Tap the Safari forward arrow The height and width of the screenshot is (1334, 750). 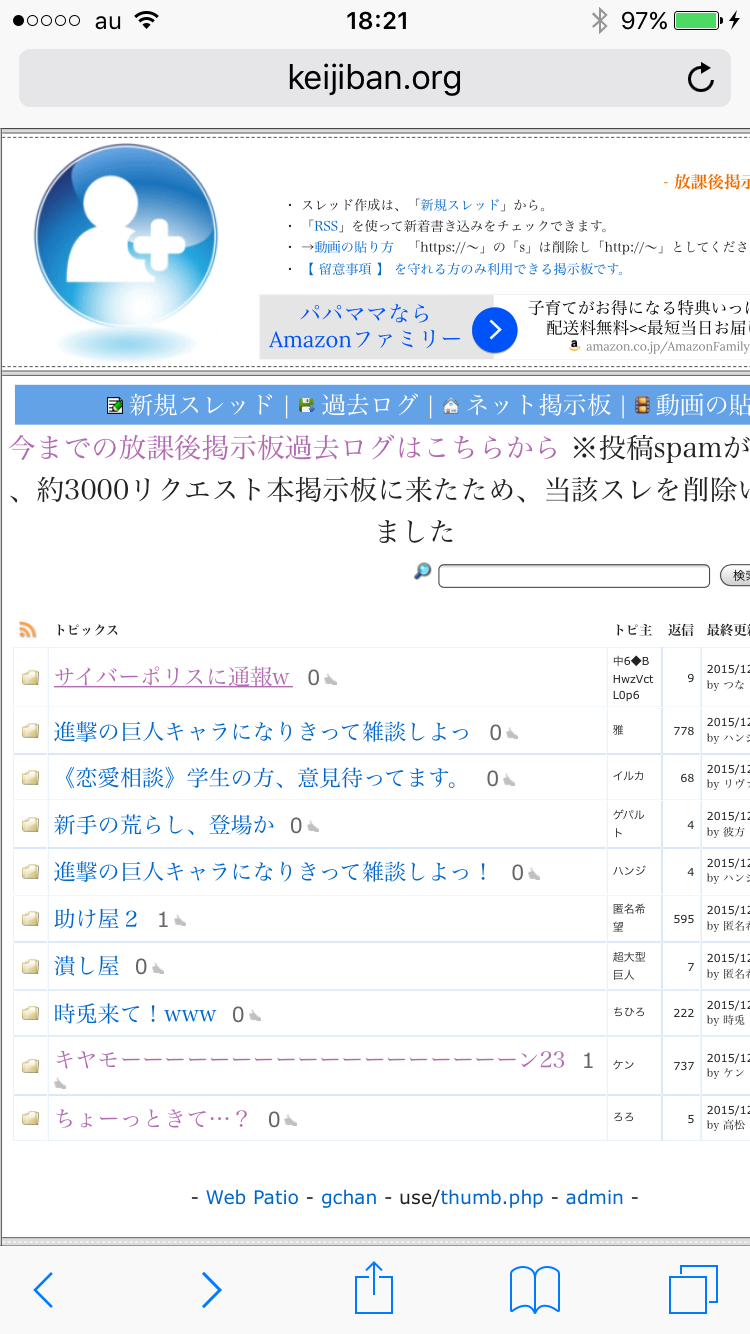click(x=211, y=1290)
